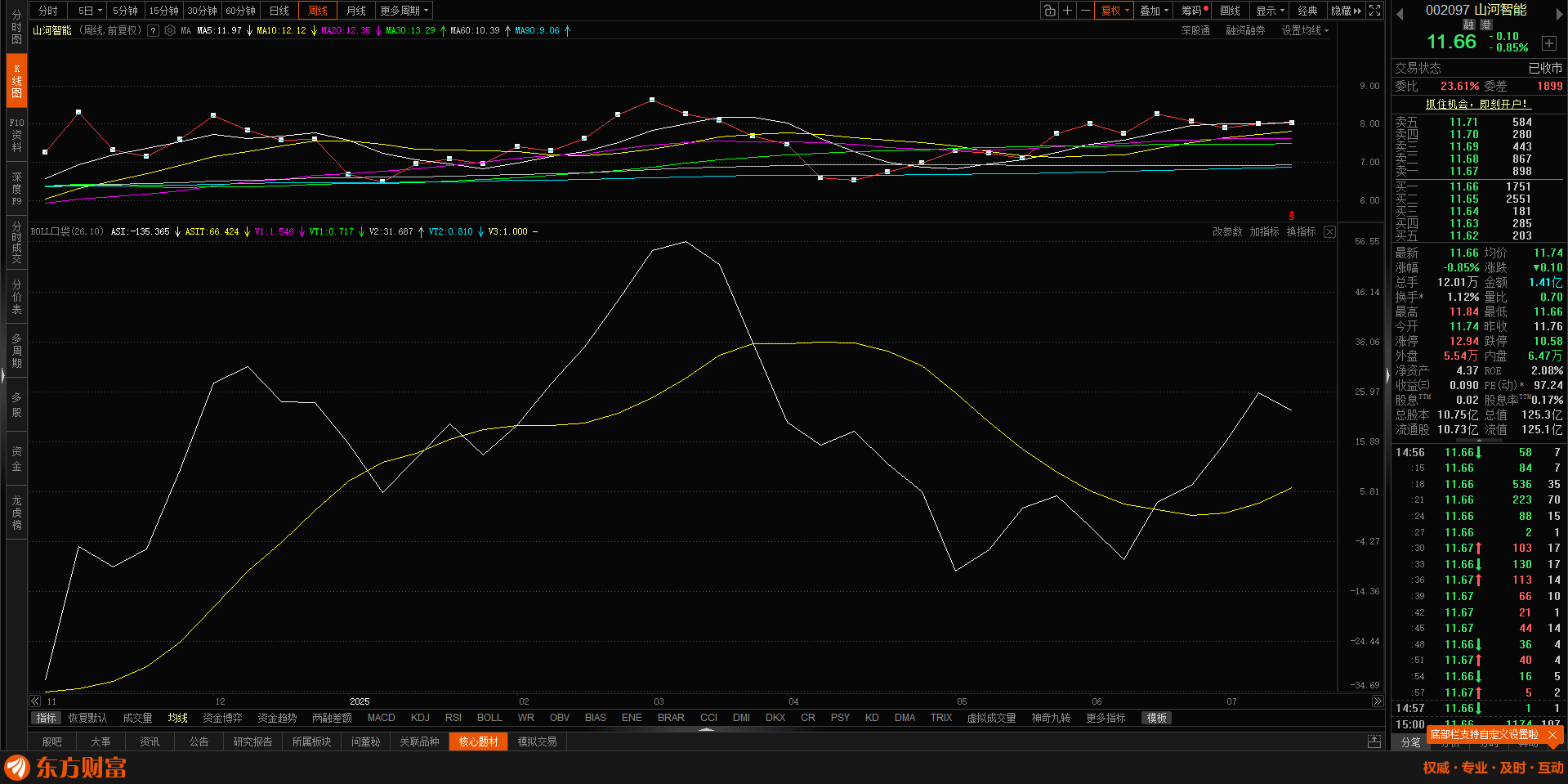Screen dimensions: 1568x784
Task: Switch to the 日线 daily chart tab
Action: [279, 11]
